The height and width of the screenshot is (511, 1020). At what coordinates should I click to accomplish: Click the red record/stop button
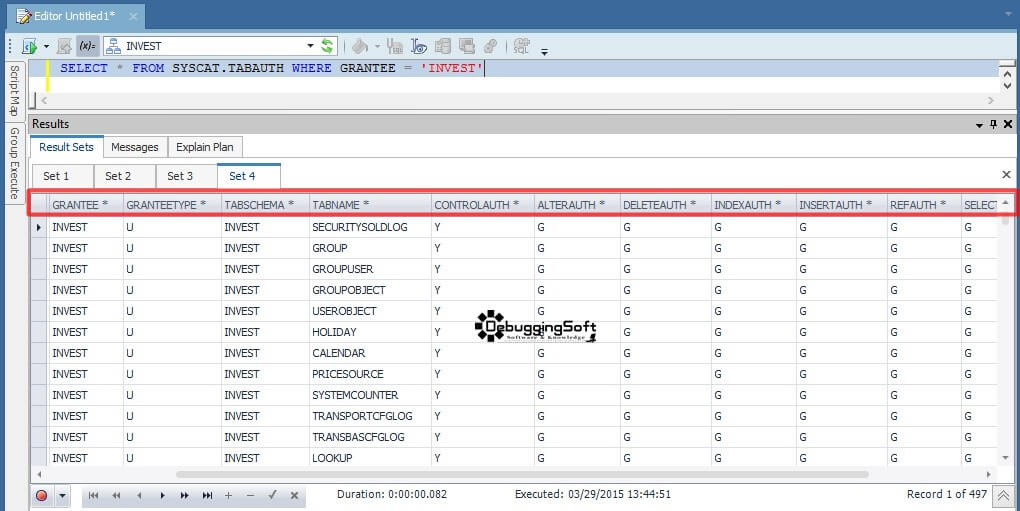pos(42,496)
